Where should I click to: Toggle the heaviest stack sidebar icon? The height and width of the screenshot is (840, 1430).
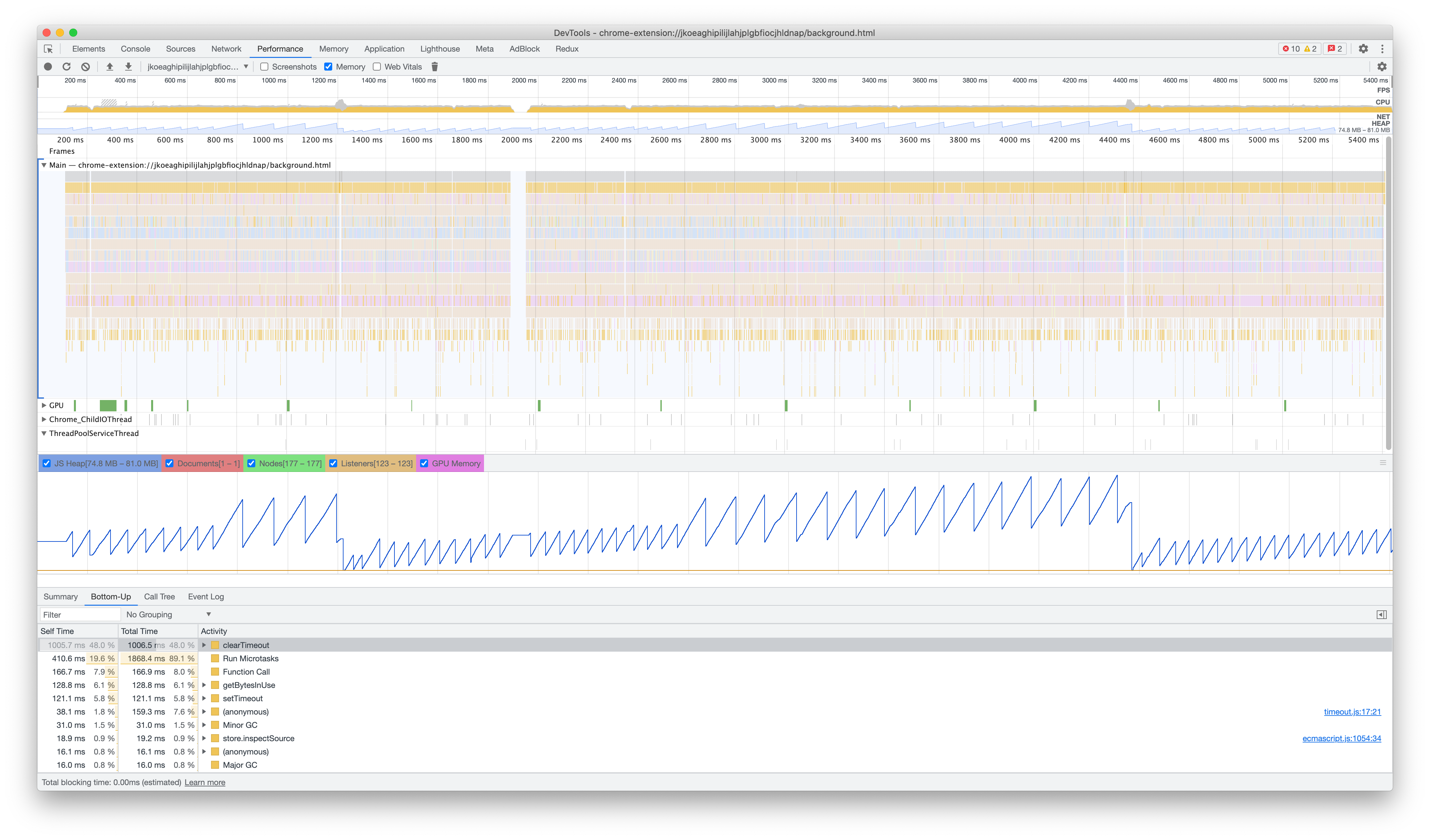click(1381, 614)
